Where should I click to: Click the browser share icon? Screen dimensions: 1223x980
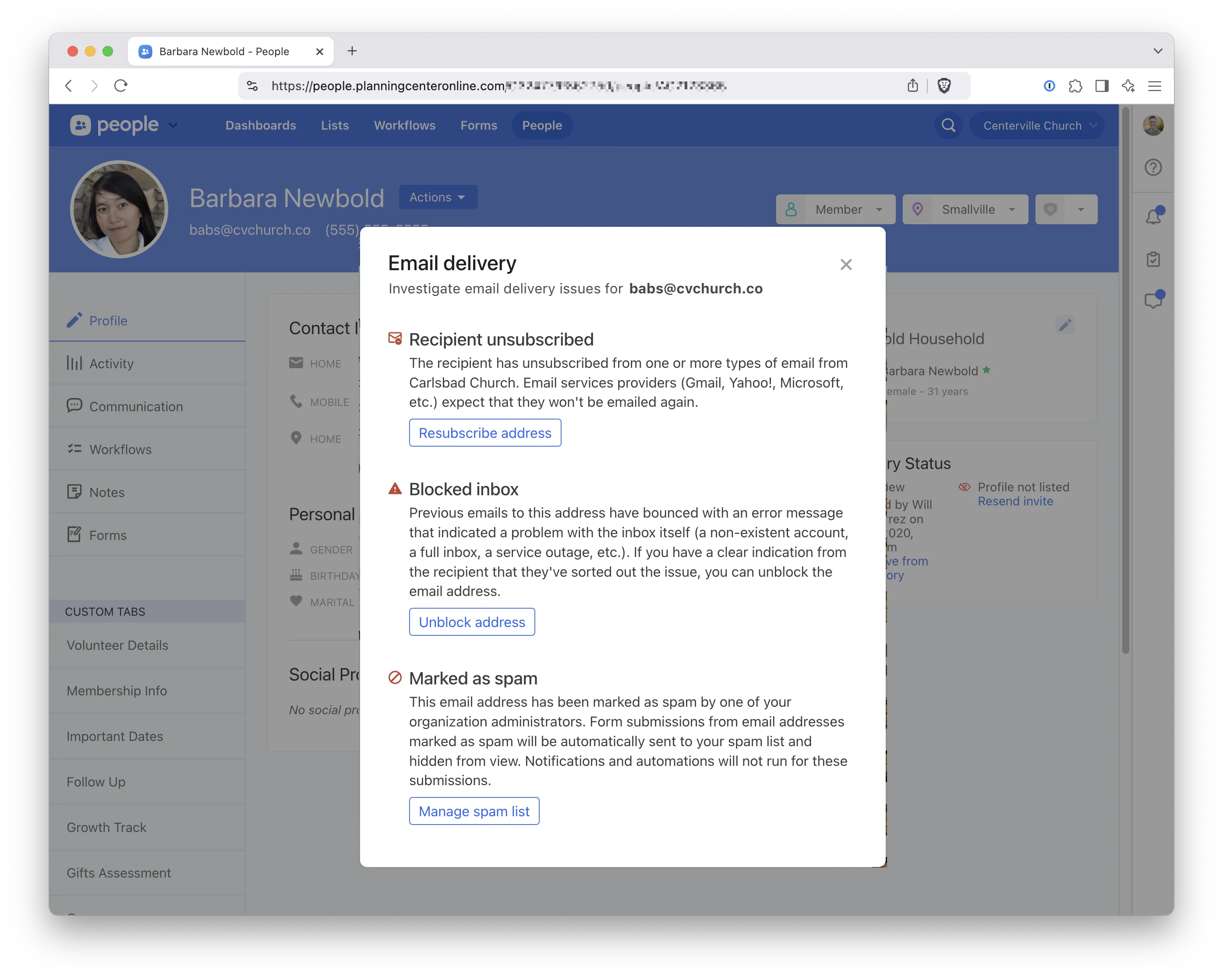pos(912,86)
